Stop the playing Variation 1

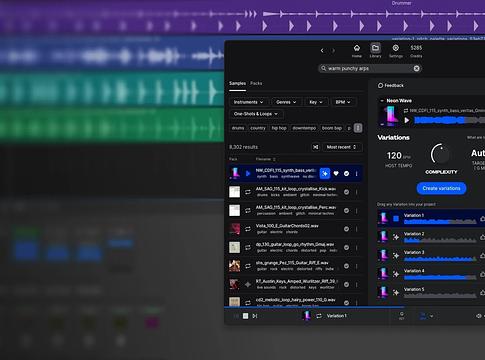[x=396, y=218]
